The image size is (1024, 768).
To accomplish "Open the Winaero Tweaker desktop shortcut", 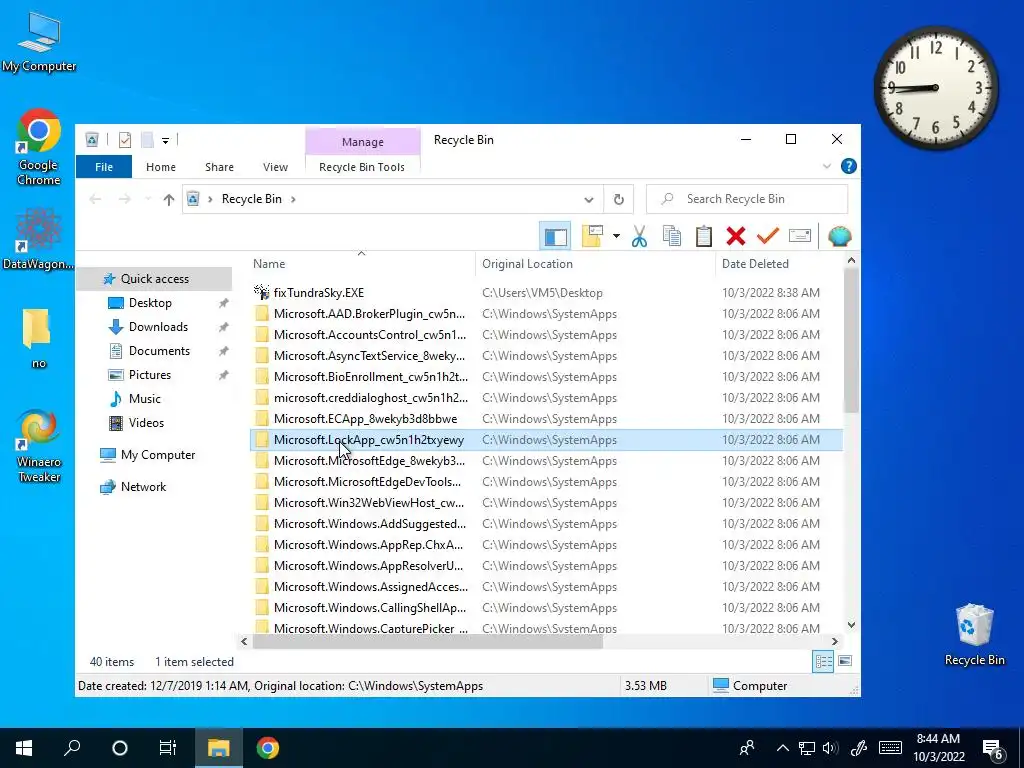I will pos(39,446).
